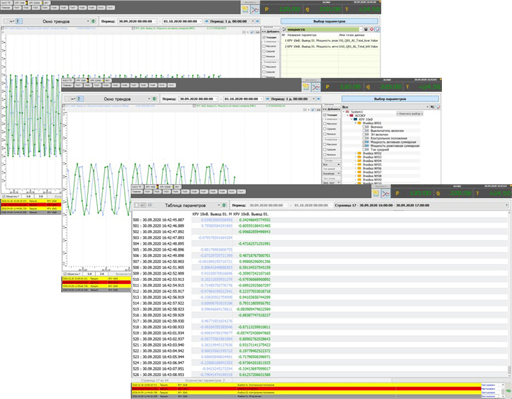Select the Максимум radio under Текущие in back window
The width and height of the screenshot is (512, 399).
264,46
